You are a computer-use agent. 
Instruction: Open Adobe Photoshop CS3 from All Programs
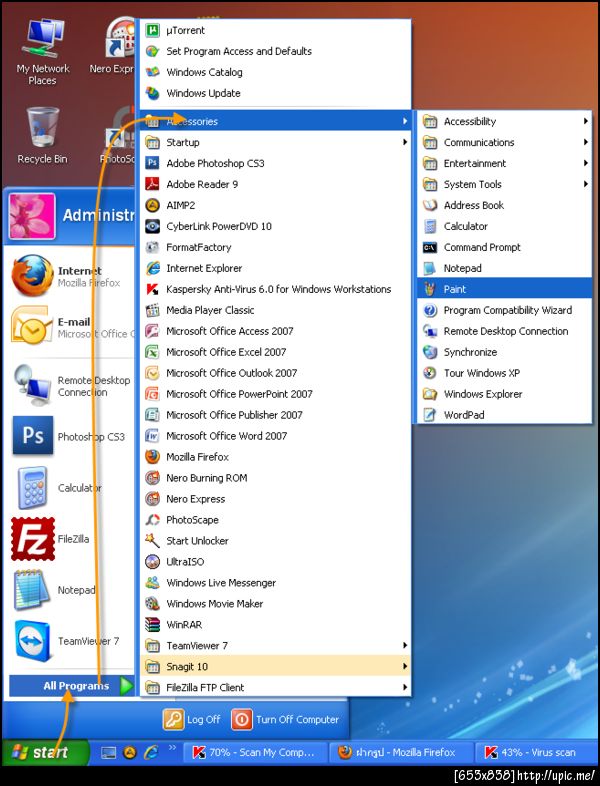[275, 163]
